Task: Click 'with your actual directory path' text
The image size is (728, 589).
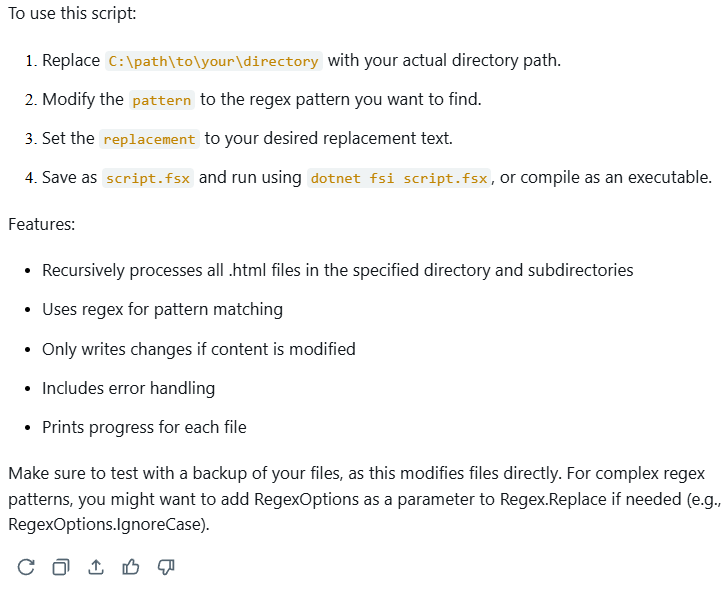Action: pyautogui.click(x=444, y=60)
